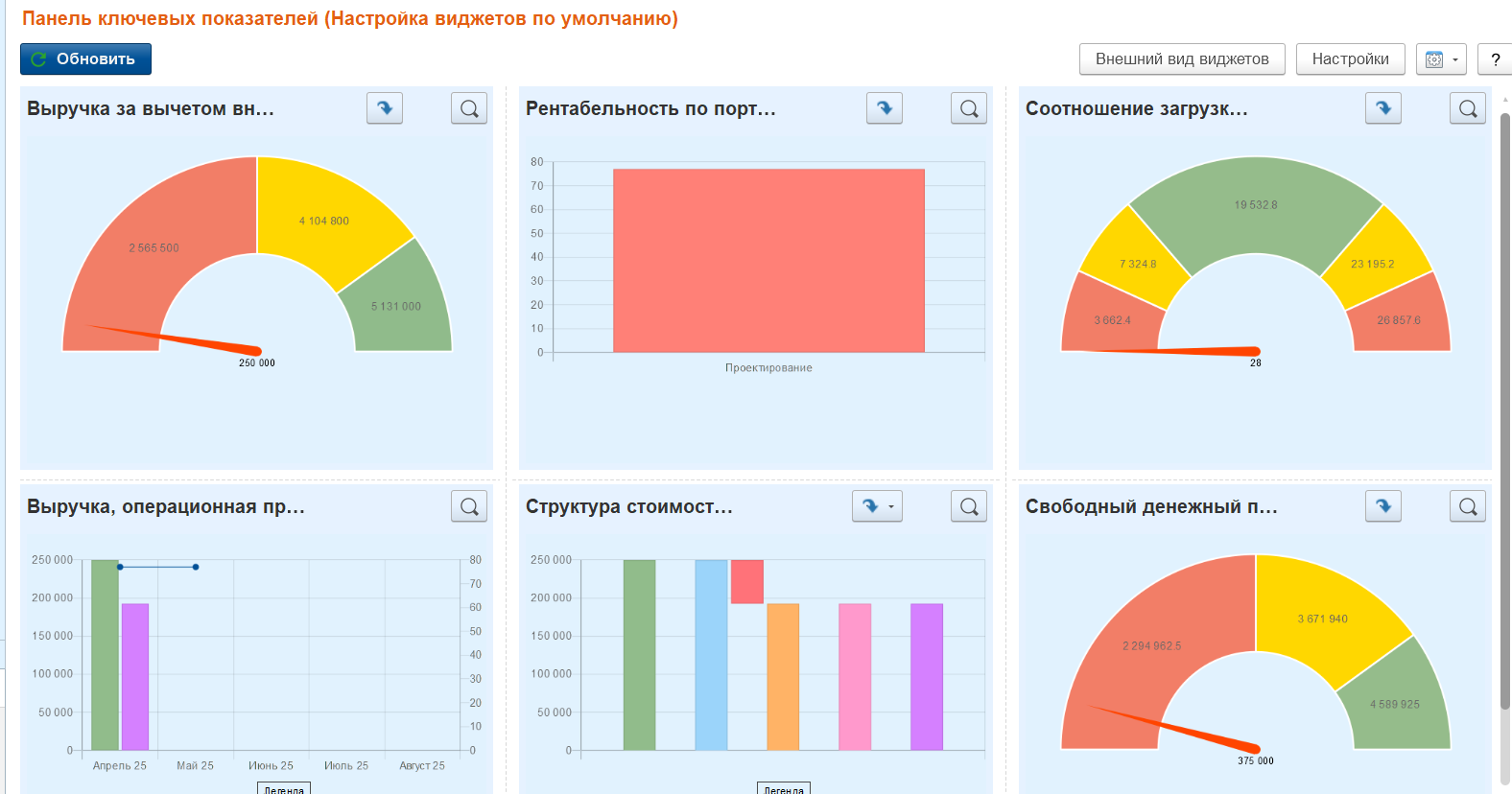Click the green 19 532.8 gauge segment

point(1256,204)
